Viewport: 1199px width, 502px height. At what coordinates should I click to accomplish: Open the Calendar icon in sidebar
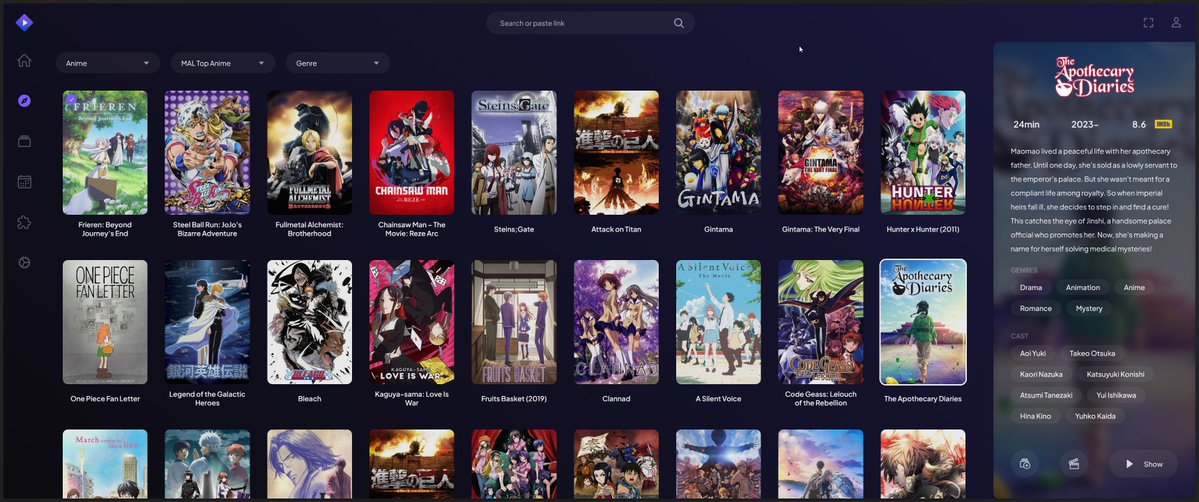click(x=24, y=182)
